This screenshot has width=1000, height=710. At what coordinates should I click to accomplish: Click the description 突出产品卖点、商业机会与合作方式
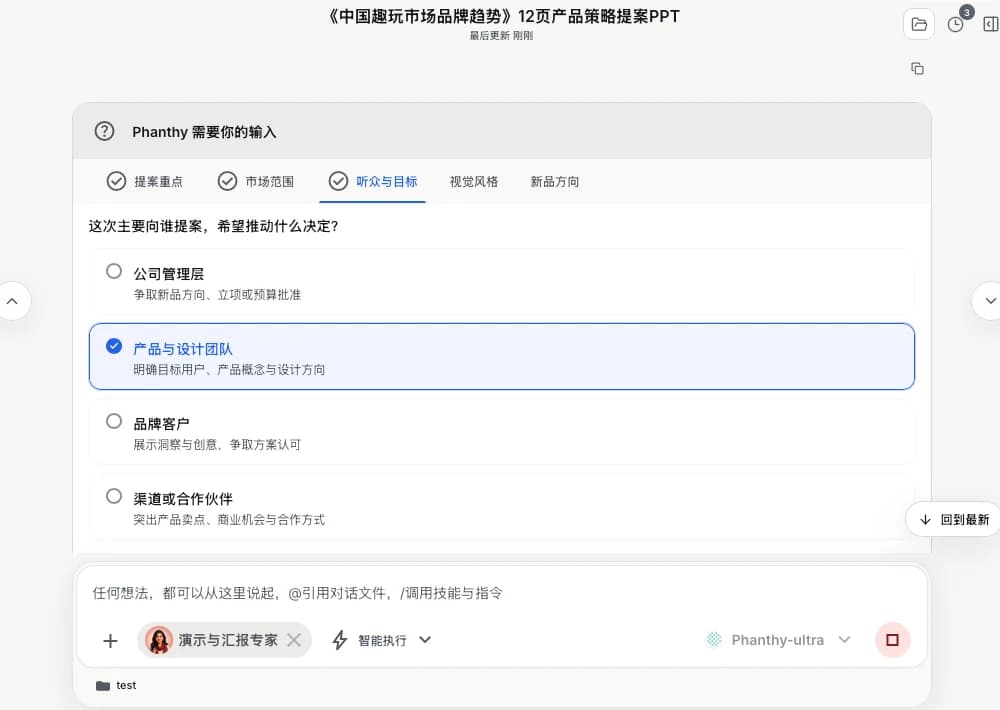coord(229,520)
